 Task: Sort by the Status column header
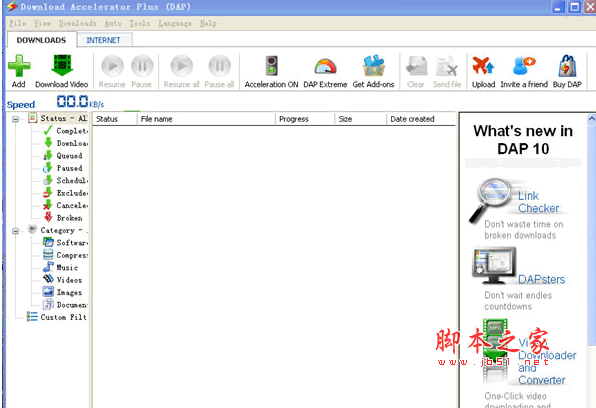(114, 119)
